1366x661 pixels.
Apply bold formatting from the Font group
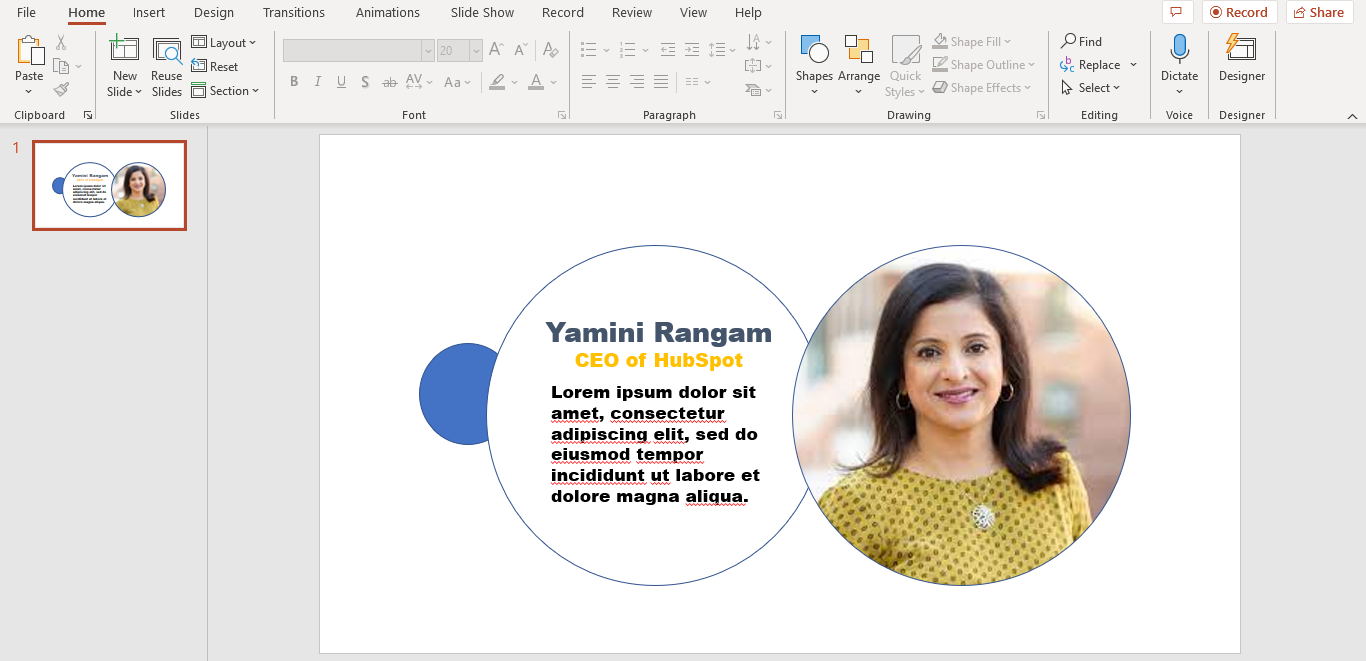[x=293, y=82]
